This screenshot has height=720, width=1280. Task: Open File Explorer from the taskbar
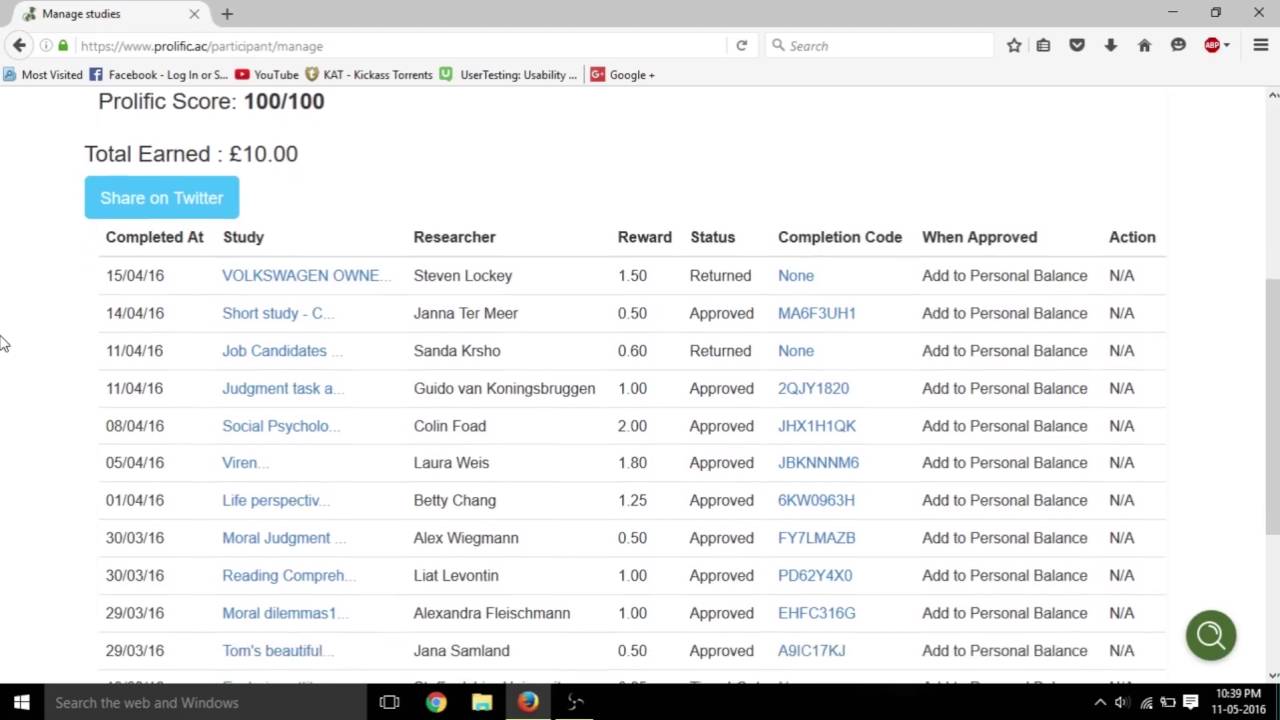[x=482, y=702]
